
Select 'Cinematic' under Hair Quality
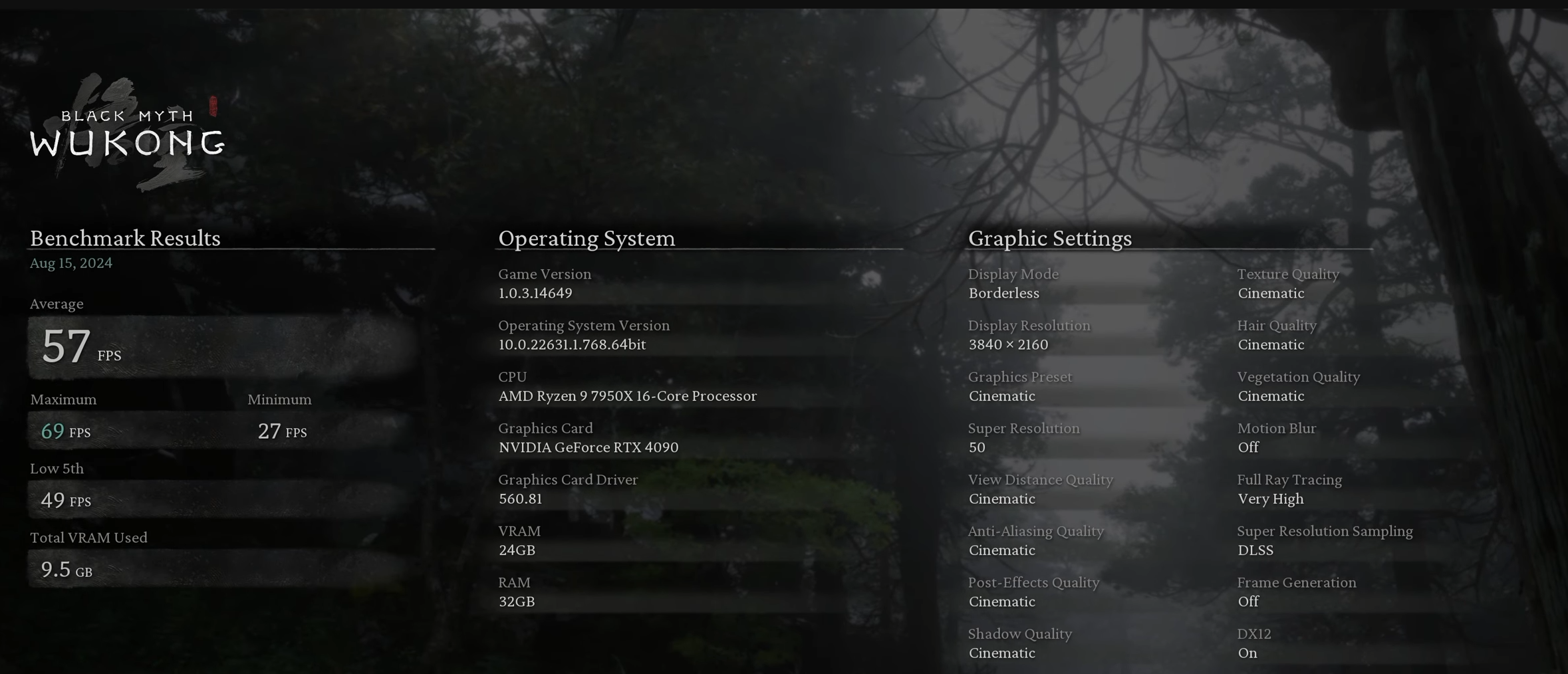1271,344
